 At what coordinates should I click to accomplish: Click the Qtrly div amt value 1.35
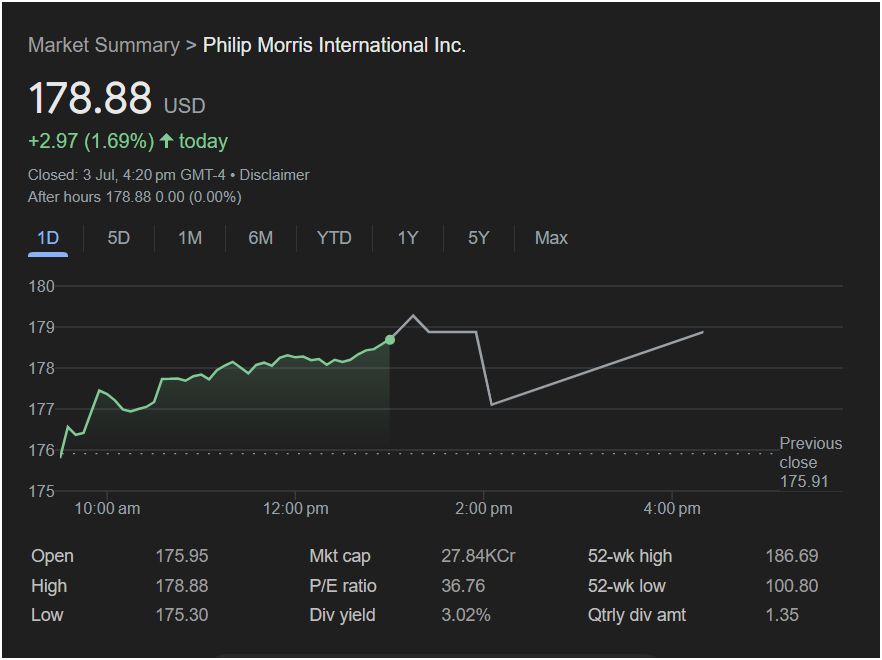click(x=782, y=614)
